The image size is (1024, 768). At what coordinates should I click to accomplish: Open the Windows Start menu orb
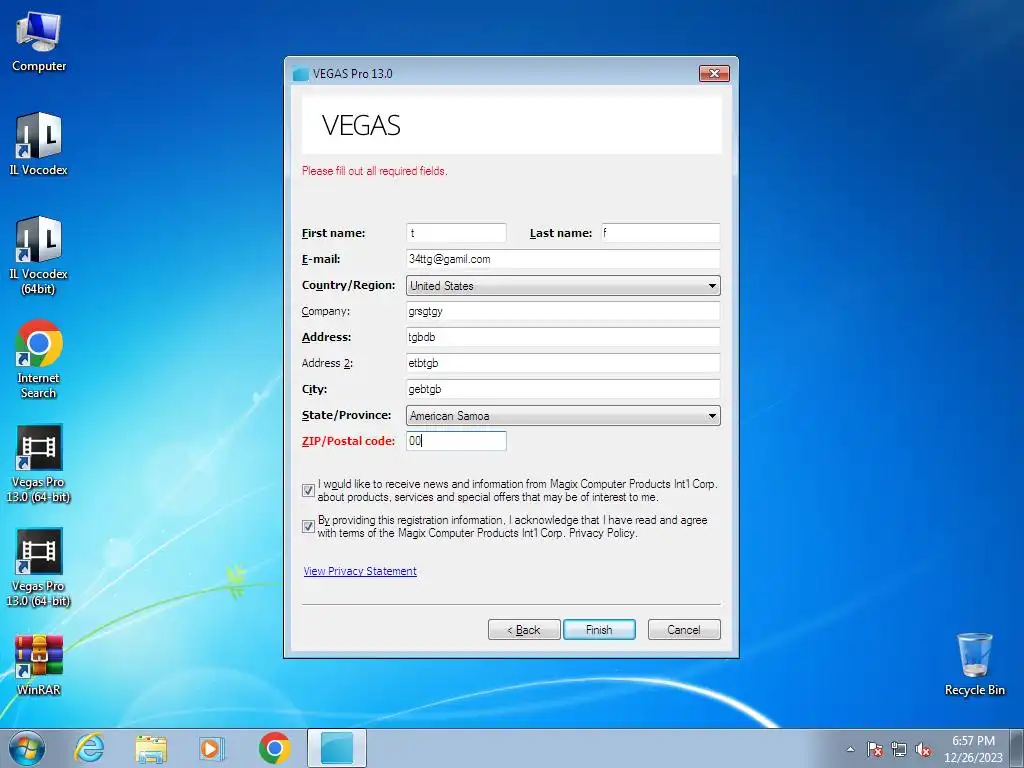tap(27, 748)
